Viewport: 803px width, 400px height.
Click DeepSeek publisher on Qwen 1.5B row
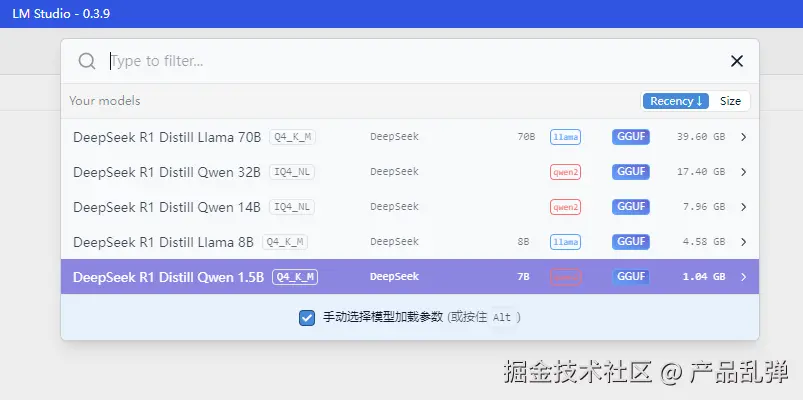pos(394,277)
